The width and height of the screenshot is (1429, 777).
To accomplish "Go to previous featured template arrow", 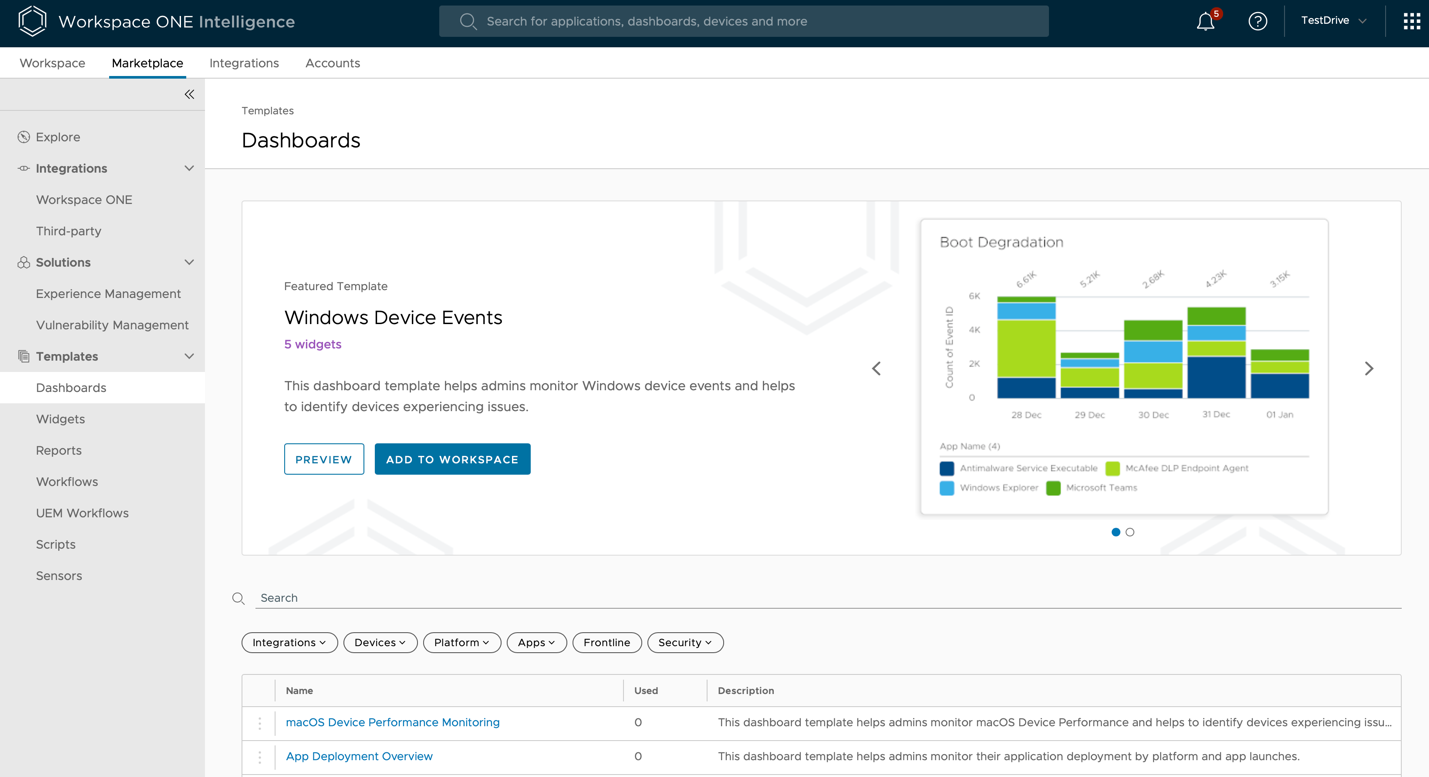I will (876, 369).
